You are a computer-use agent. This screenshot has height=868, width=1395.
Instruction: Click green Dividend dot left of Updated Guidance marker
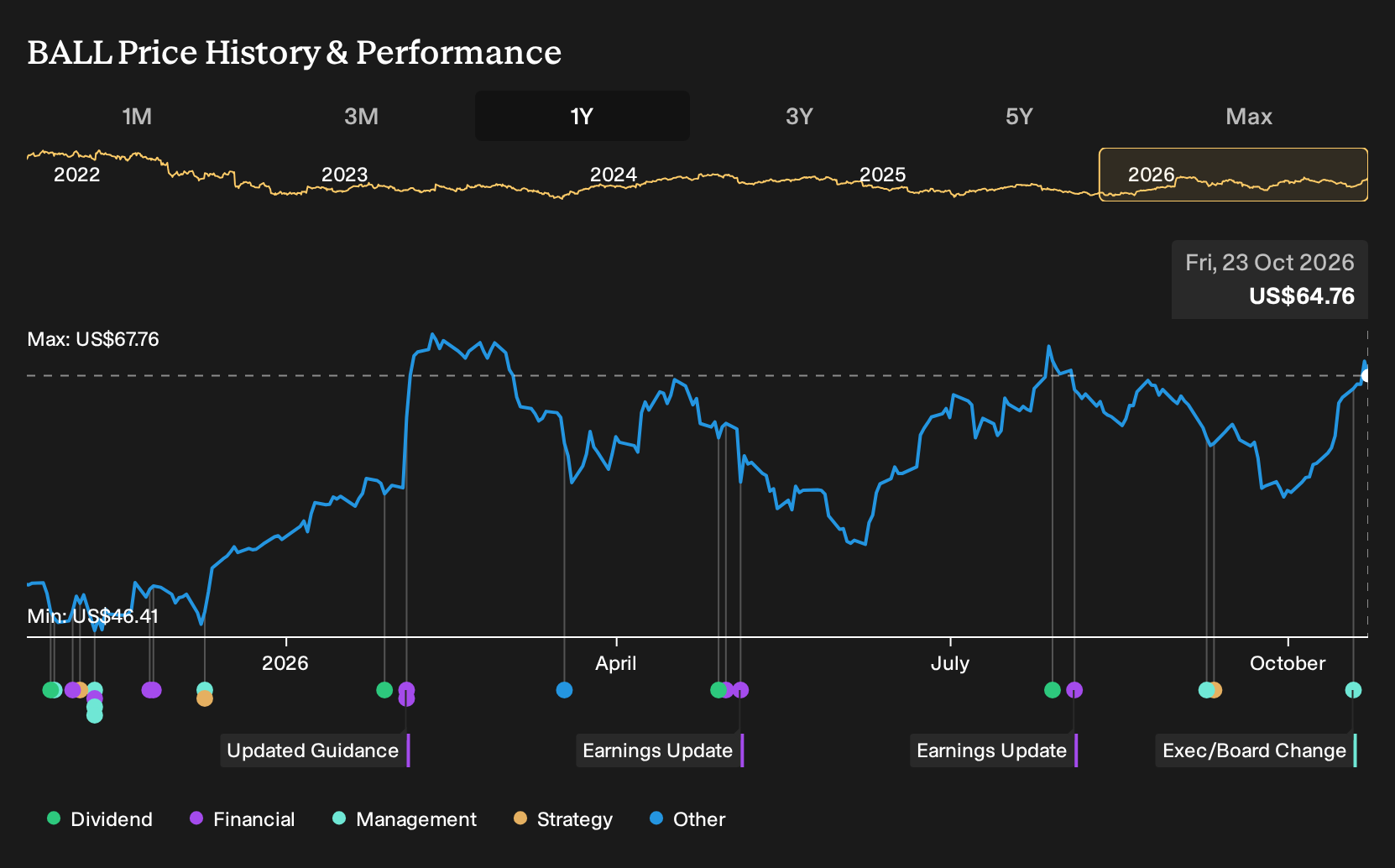pyautogui.click(x=384, y=690)
